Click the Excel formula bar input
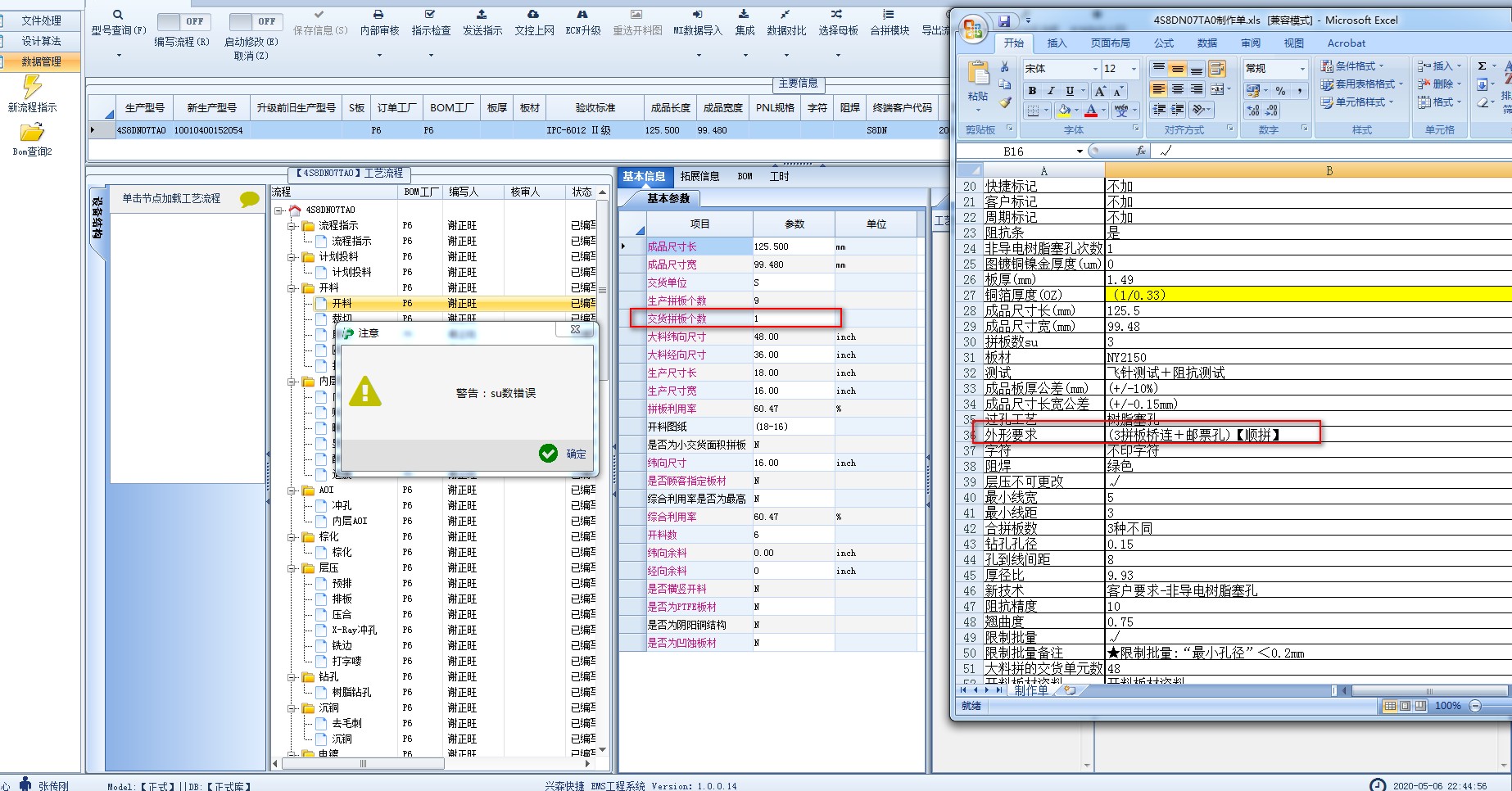Screen dimensions: 1512x791 1331,151
